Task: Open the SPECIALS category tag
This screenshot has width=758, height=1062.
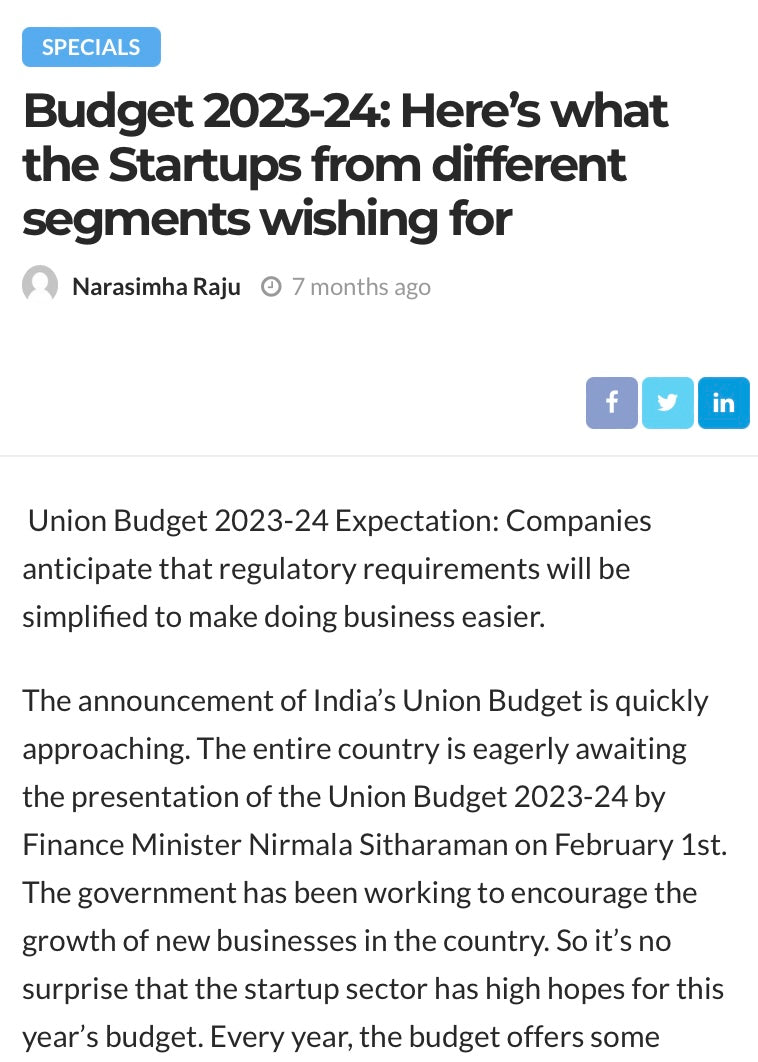Action: [x=91, y=47]
